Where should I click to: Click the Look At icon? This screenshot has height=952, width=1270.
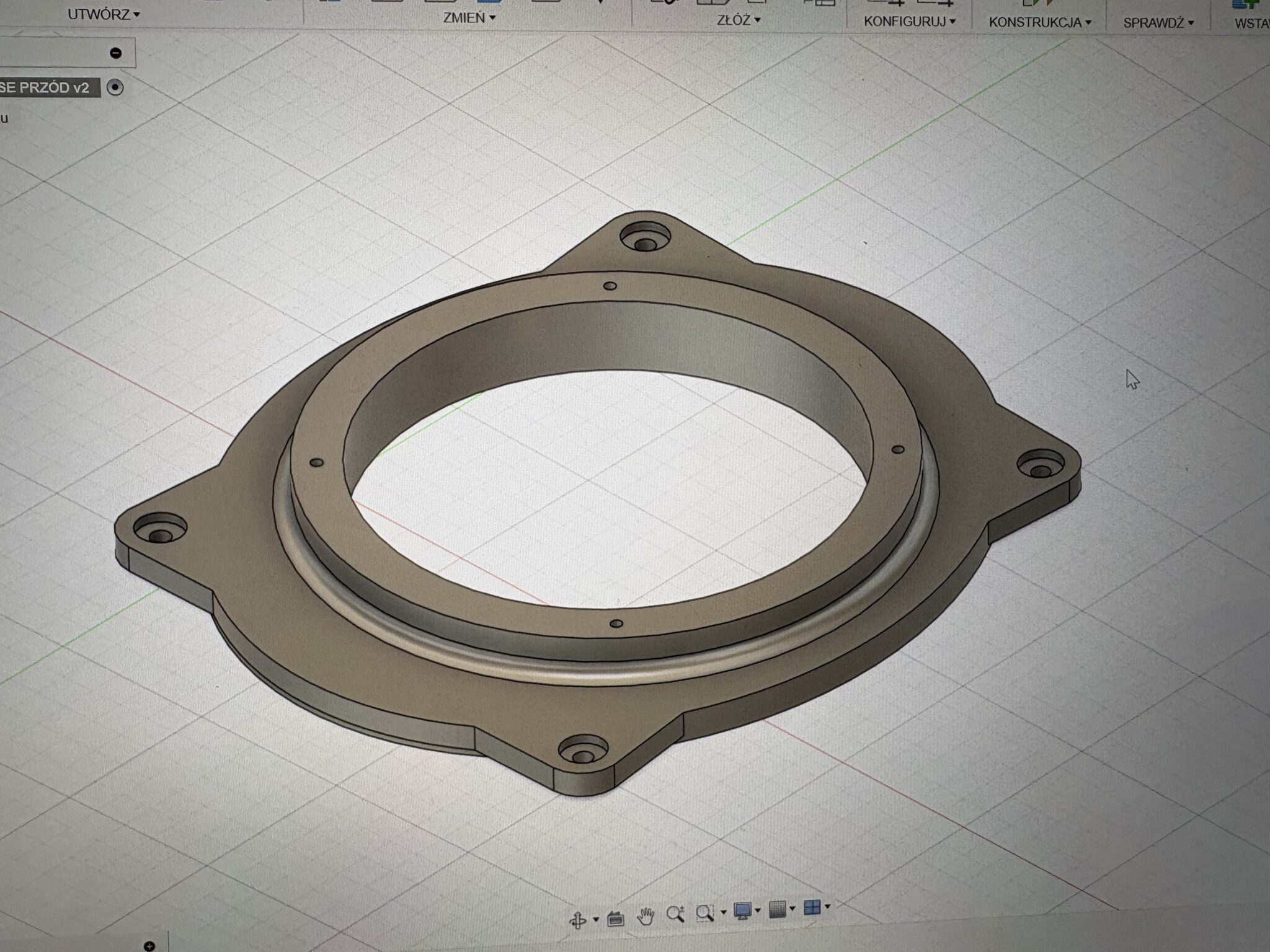coord(615,919)
